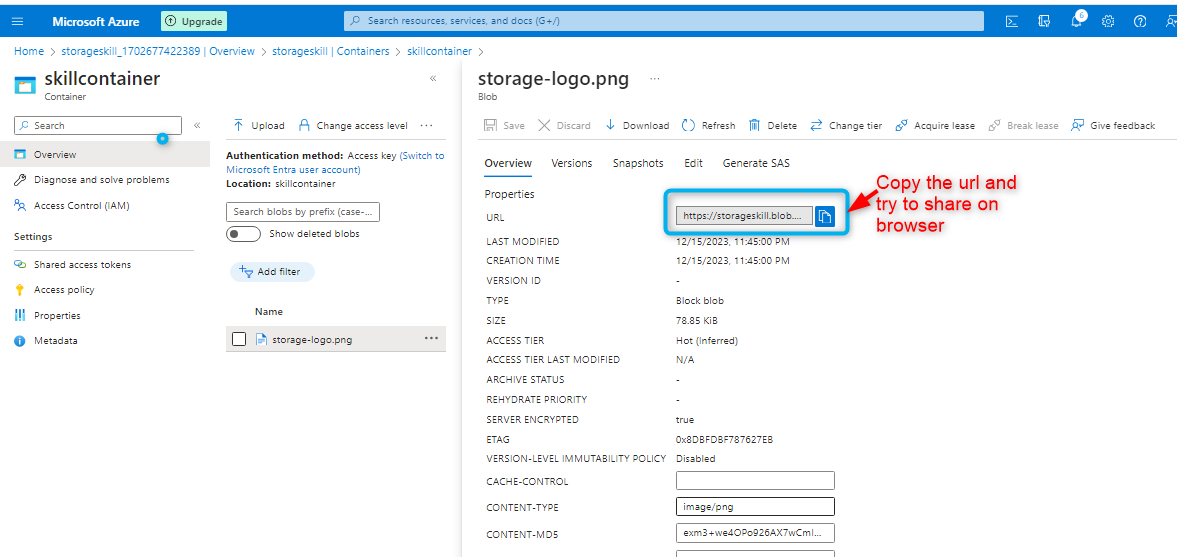Open the notifications bell
This screenshot has width=1177, height=557.
click(1076, 21)
